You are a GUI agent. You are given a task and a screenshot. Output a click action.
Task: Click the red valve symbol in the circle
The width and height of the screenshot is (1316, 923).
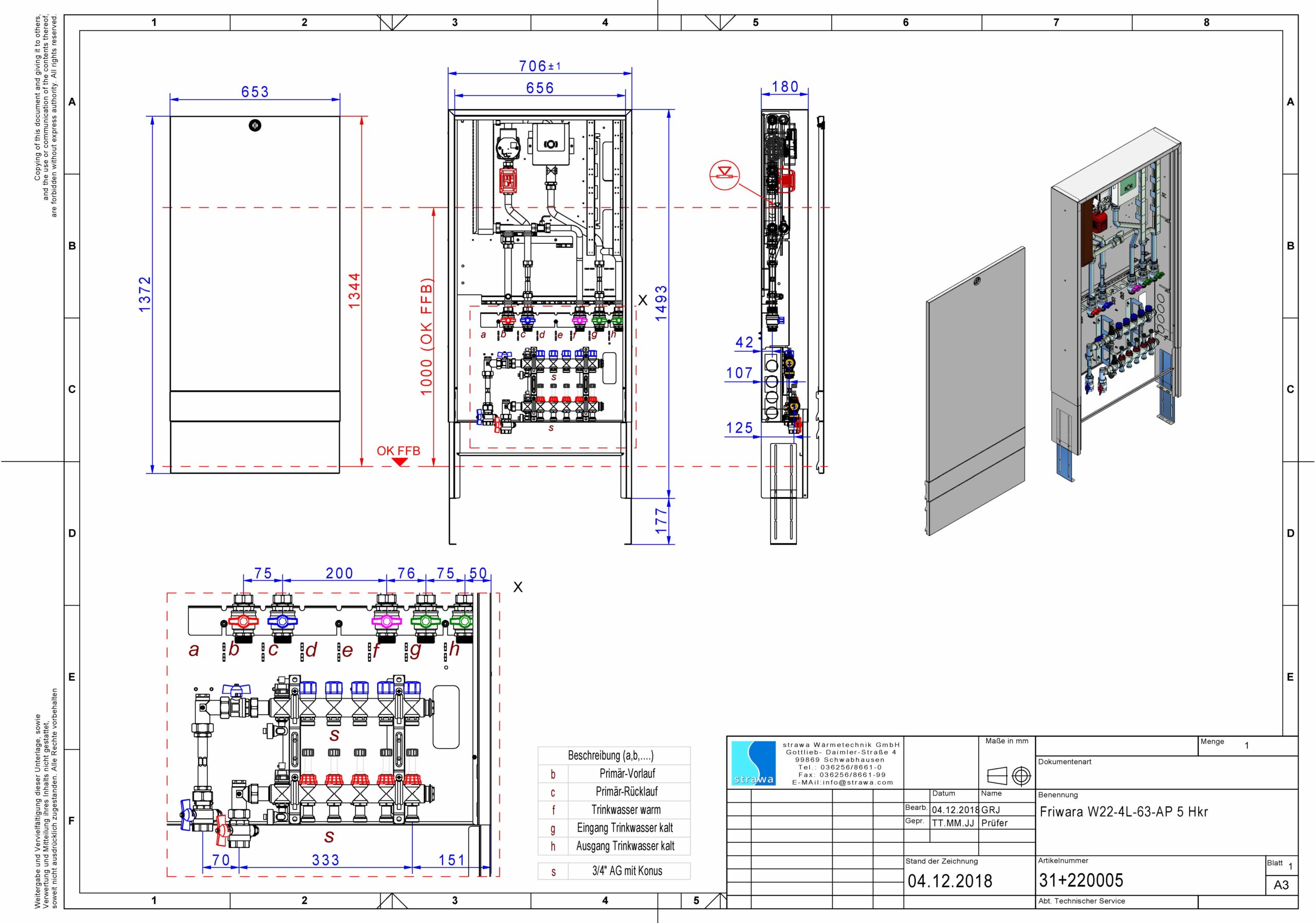(x=724, y=175)
